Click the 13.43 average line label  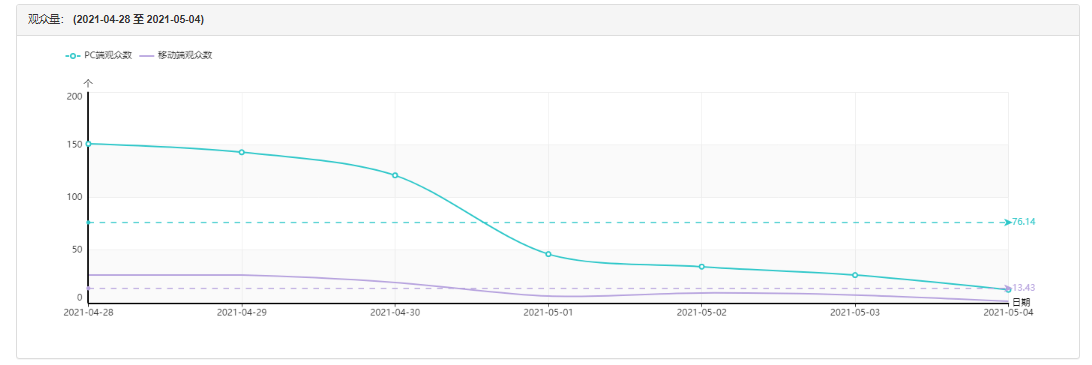click(x=1023, y=287)
